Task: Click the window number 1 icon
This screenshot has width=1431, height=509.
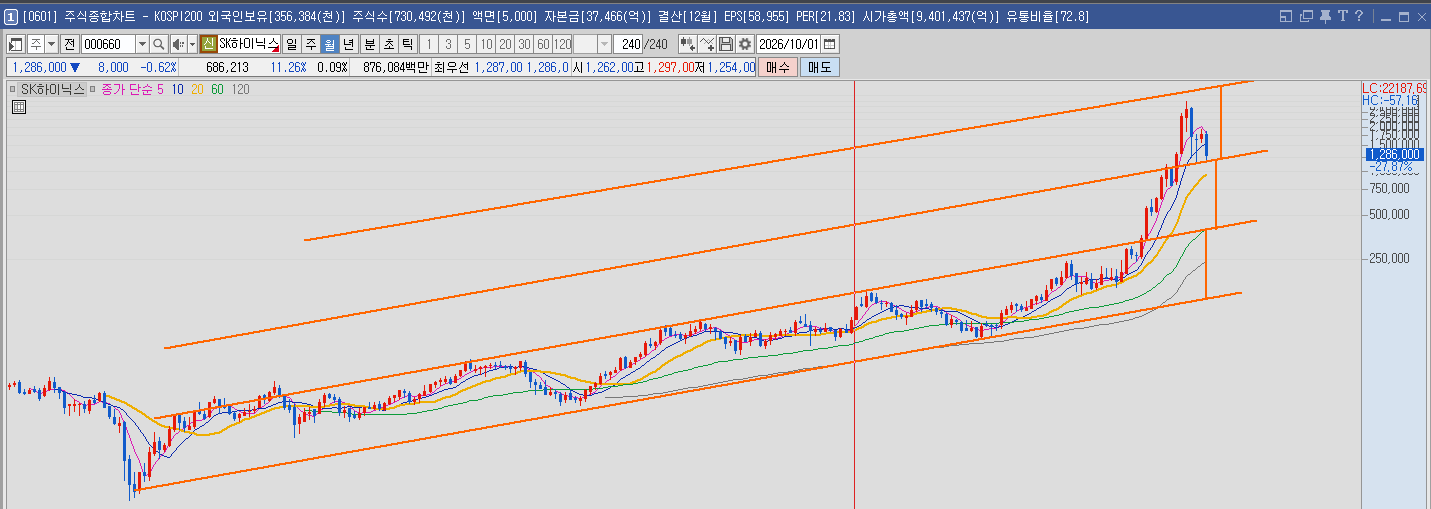Action: 10,16
